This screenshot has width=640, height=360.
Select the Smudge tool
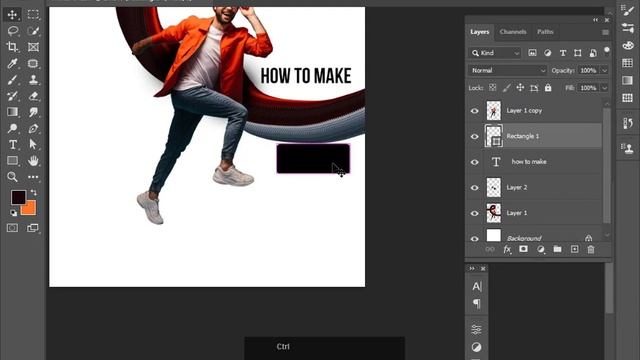[33, 112]
